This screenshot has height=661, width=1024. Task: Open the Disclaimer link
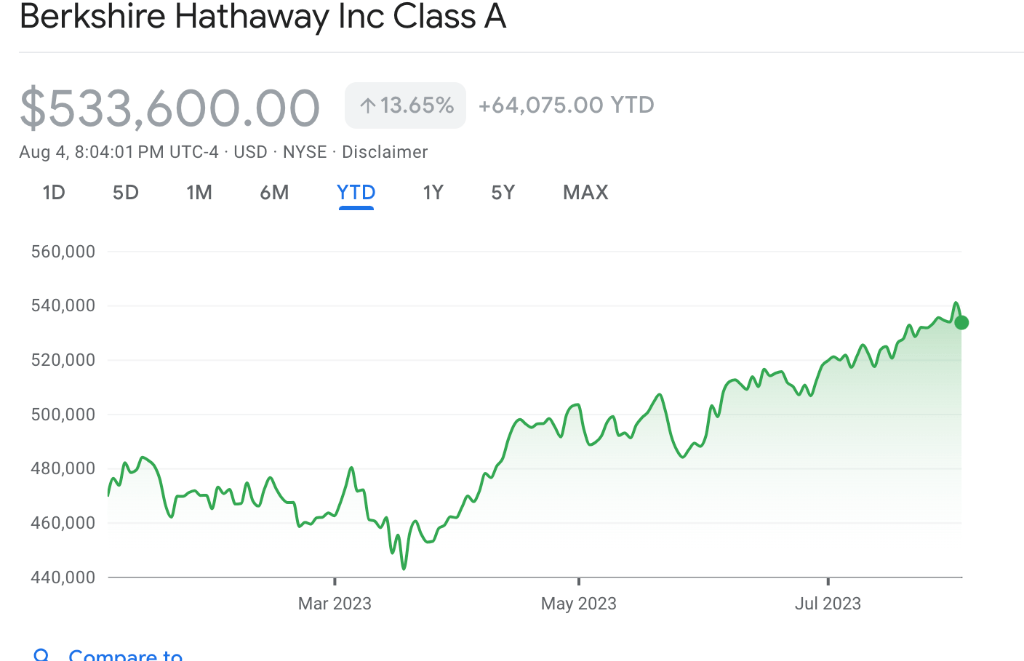pos(385,152)
